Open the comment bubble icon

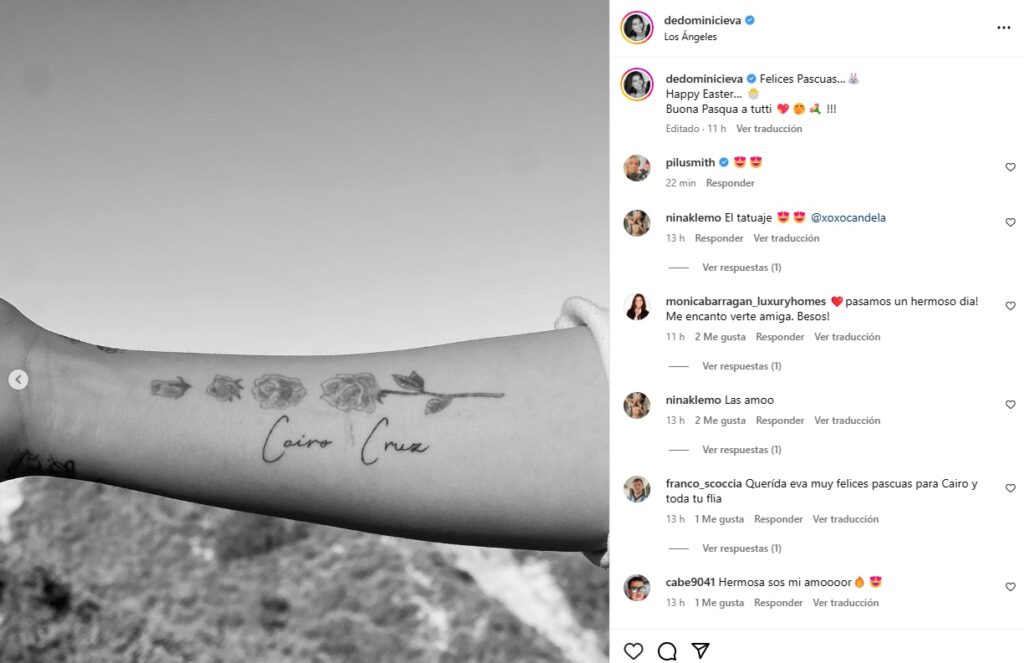click(x=667, y=651)
